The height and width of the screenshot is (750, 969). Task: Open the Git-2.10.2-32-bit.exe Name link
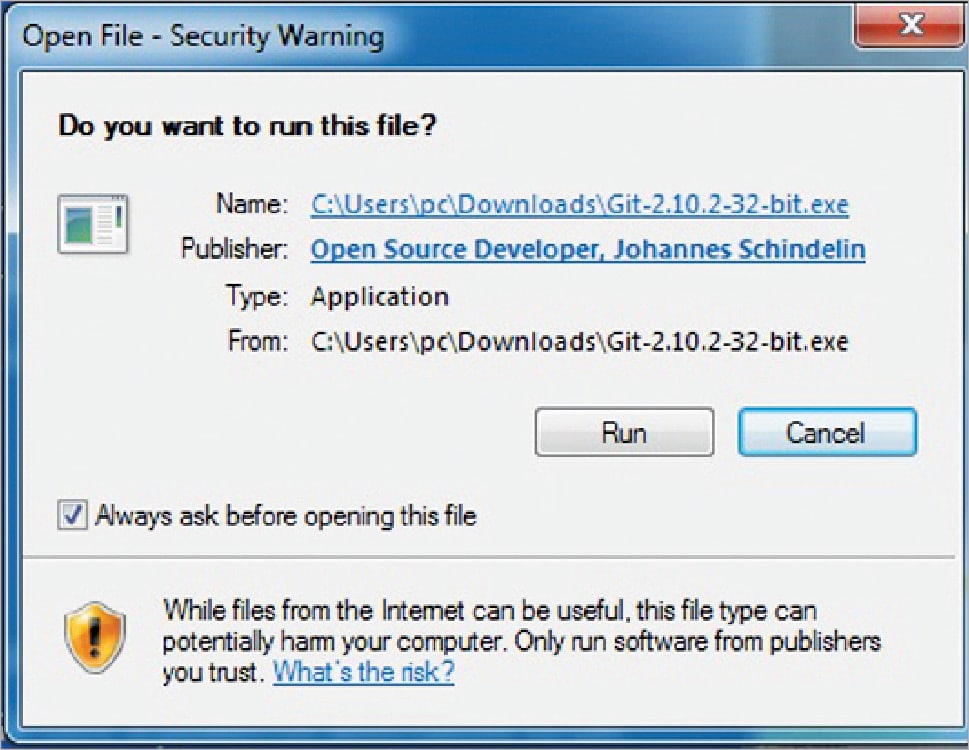coord(579,205)
